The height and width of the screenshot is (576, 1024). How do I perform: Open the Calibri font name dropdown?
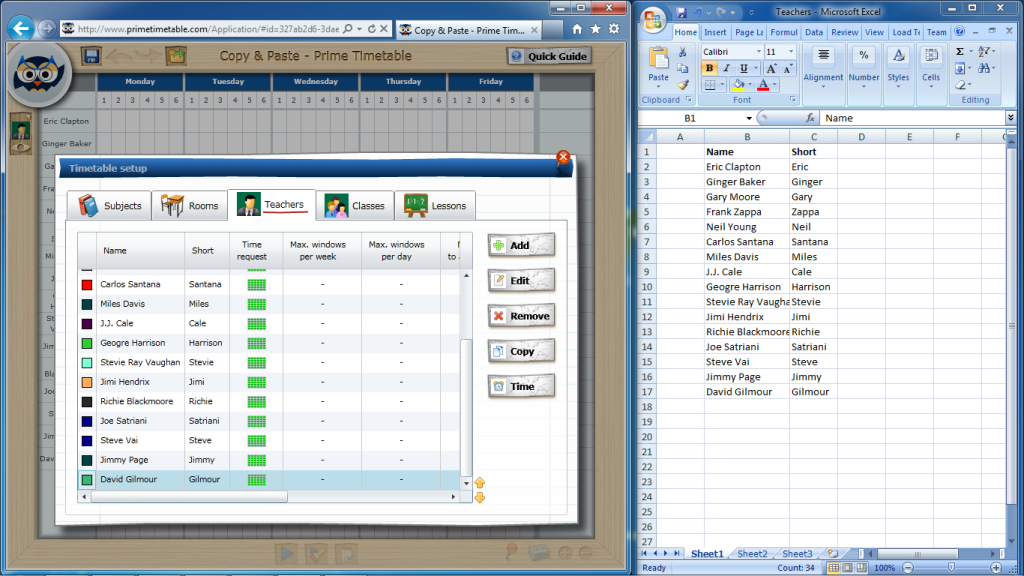[759, 52]
